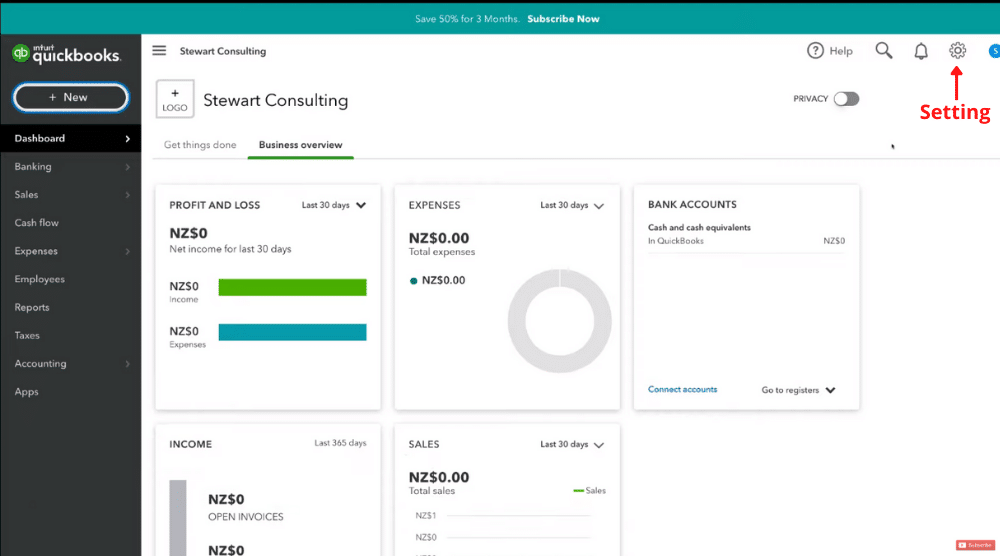Click the Total sales NZ$0.00 amount
This screenshot has height=556, width=1000.
point(439,477)
